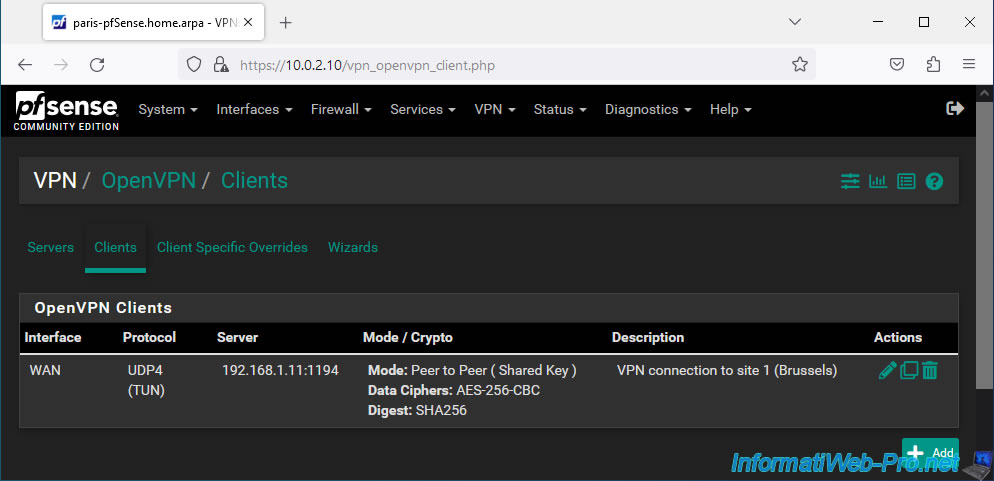
Task: Switch to the Servers tab
Action: [51, 248]
